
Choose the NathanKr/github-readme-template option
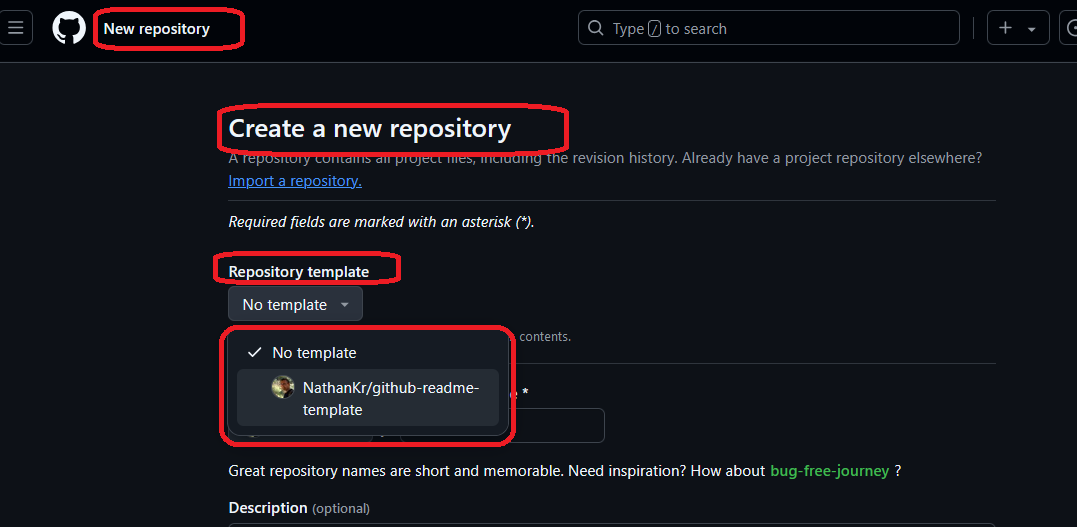click(x=368, y=398)
